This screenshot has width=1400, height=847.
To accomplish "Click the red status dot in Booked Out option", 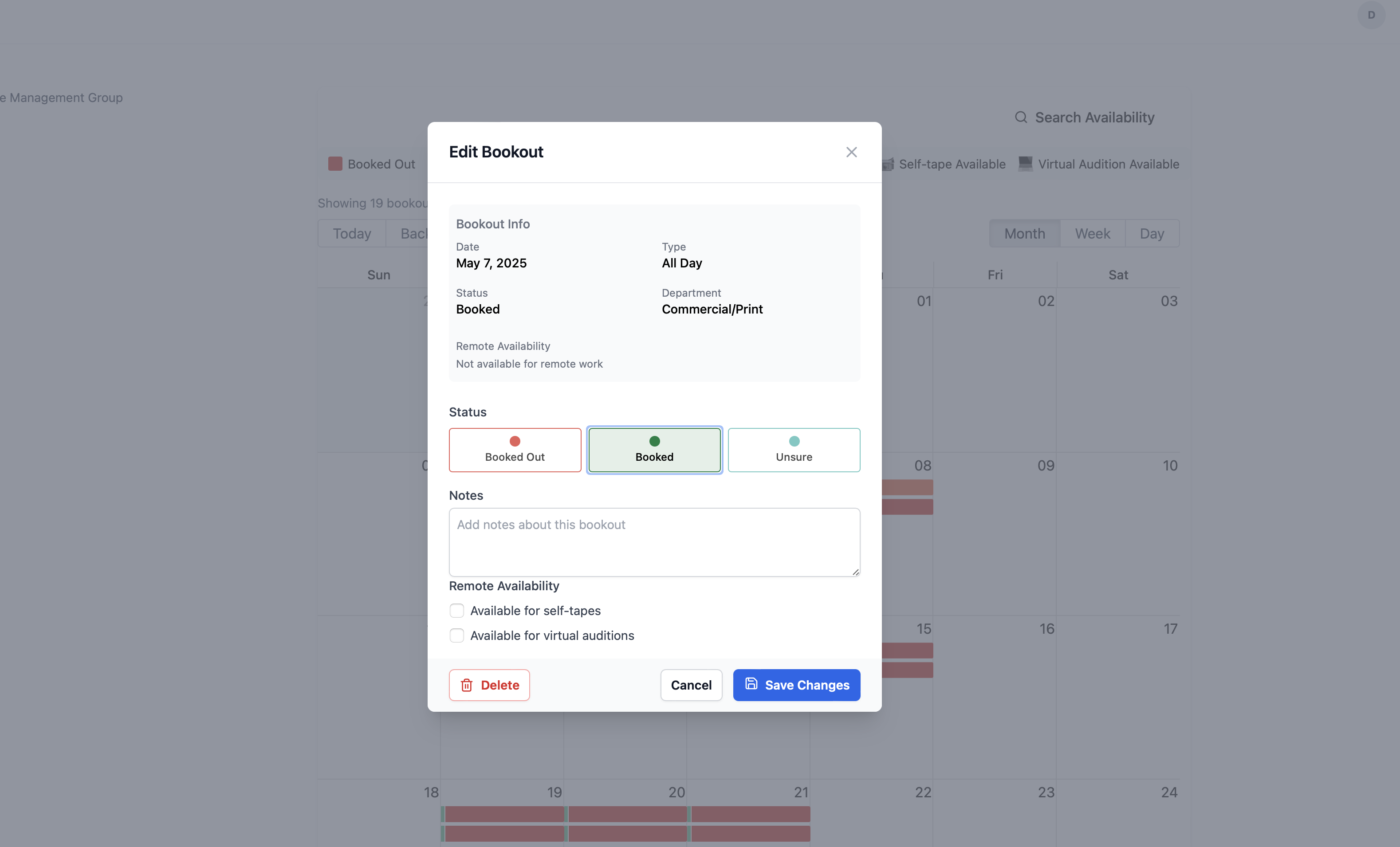I will (x=515, y=440).
